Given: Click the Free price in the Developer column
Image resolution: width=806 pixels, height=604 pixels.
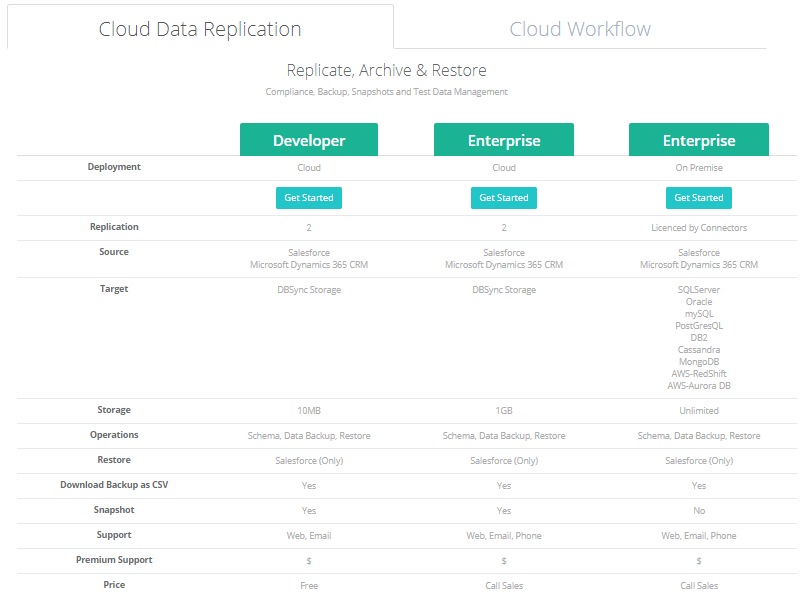Looking at the screenshot, I should (309, 585).
